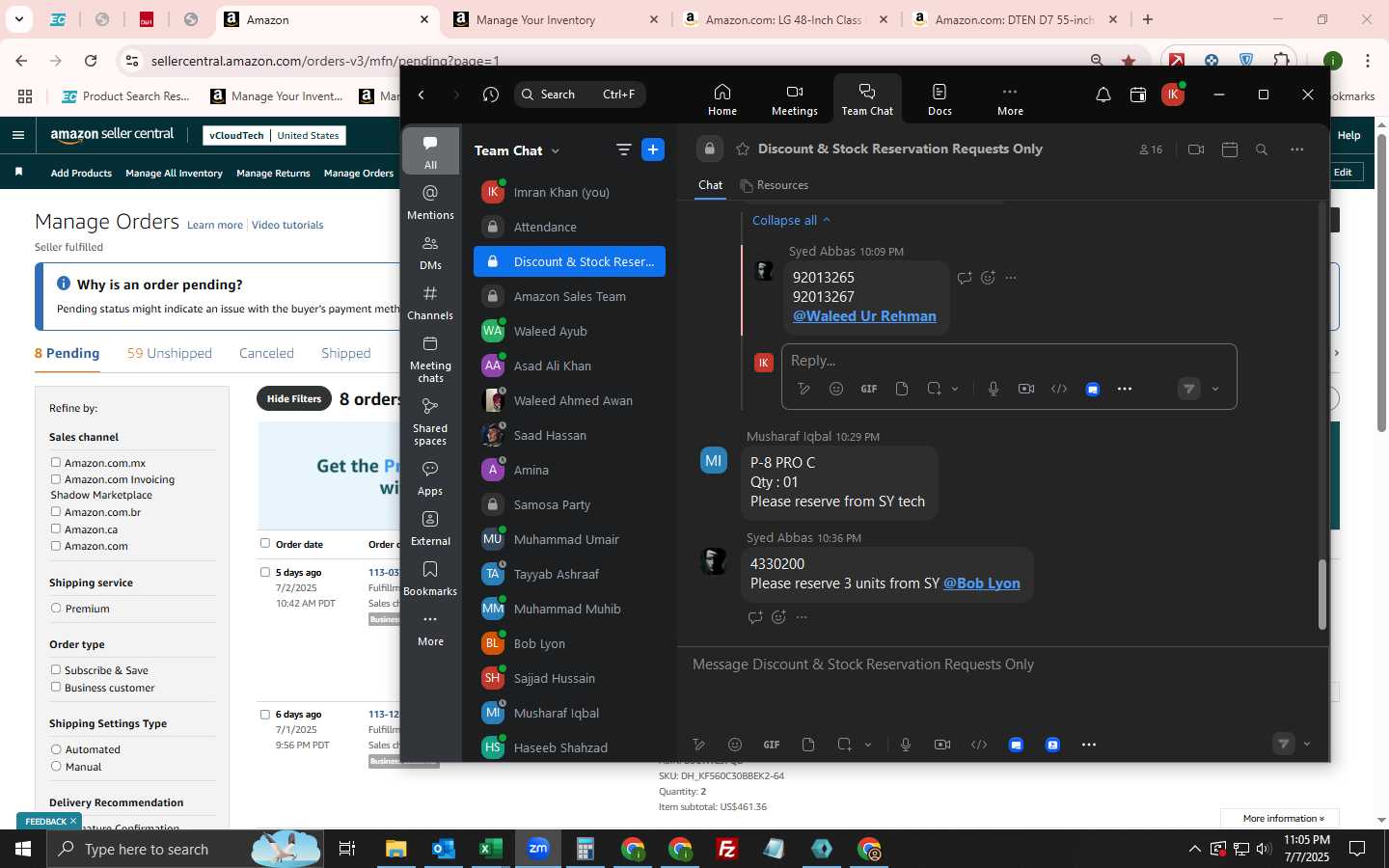Open Learn more link beside Manage Orders
Viewport: 1389px width, 868px height.
(215, 225)
